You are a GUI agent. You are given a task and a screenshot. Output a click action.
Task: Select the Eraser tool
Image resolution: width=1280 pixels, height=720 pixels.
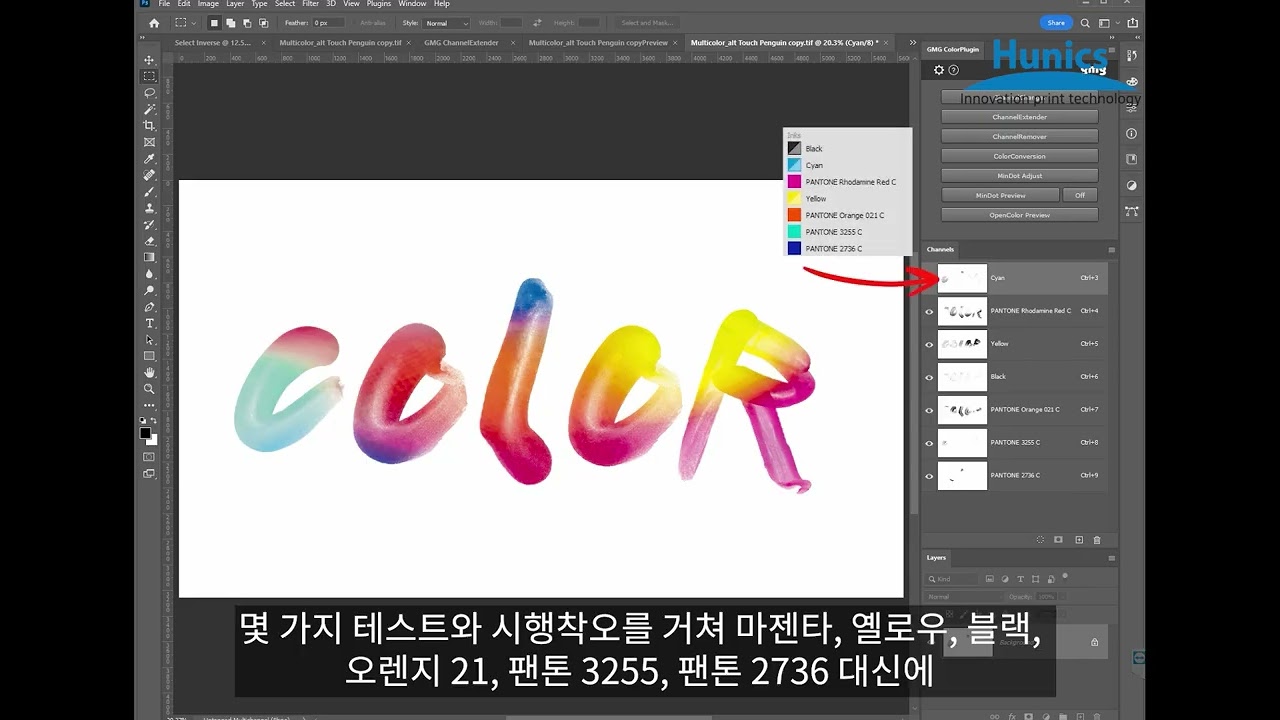click(x=149, y=241)
